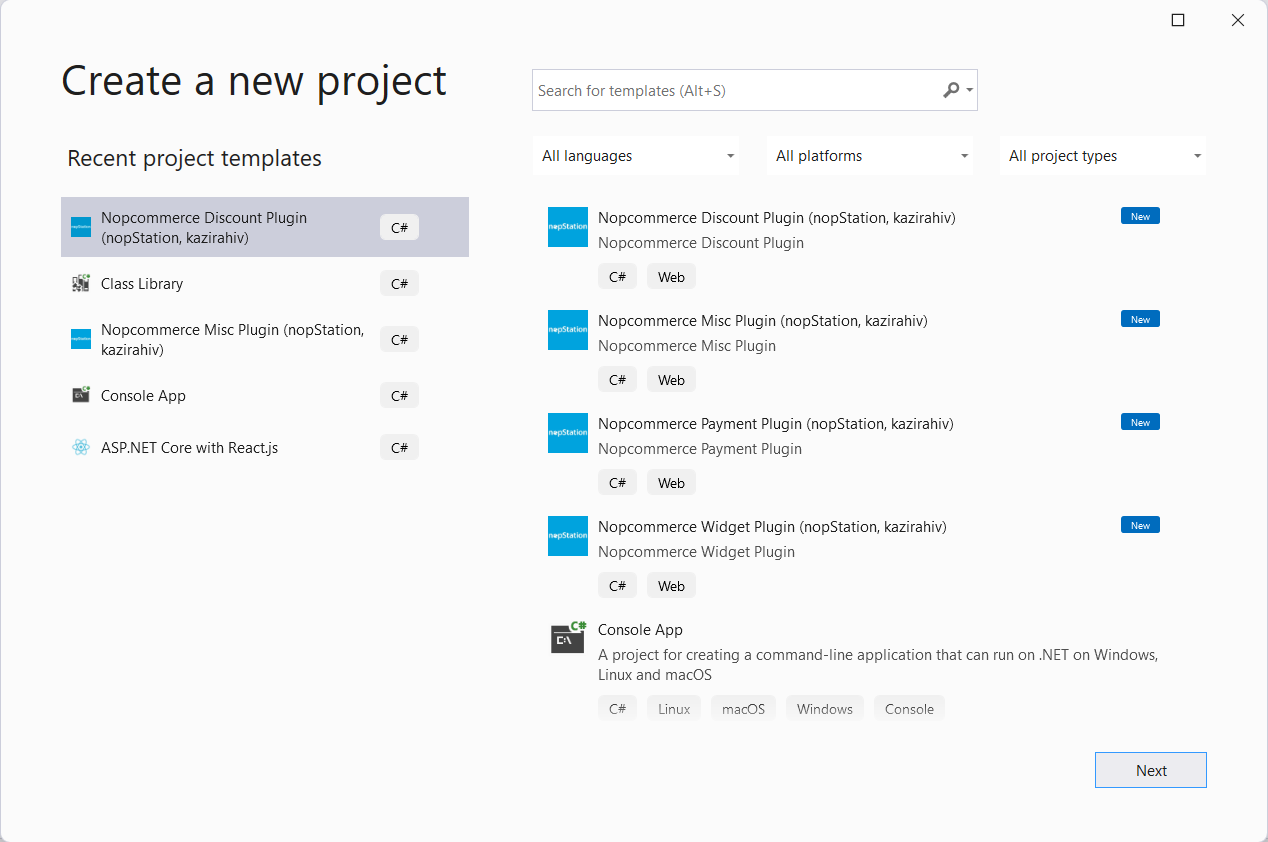The height and width of the screenshot is (842, 1268).
Task: Click Nopcommerce Payment Plugin subtitle text
Action: click(700, 449)
